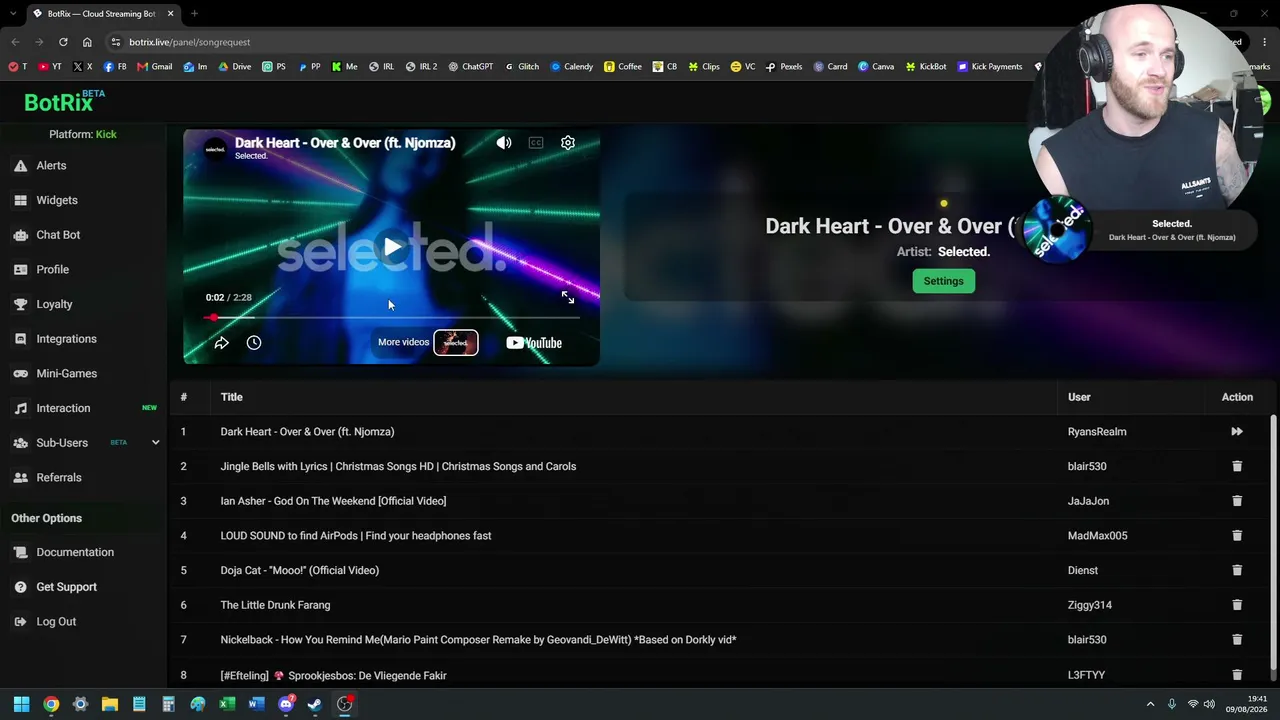Image resolution: width=1280 pixels, height=720 pixels.
Task: Delete the Doja Cat Mooo! request
Action: coord(1237,570)
